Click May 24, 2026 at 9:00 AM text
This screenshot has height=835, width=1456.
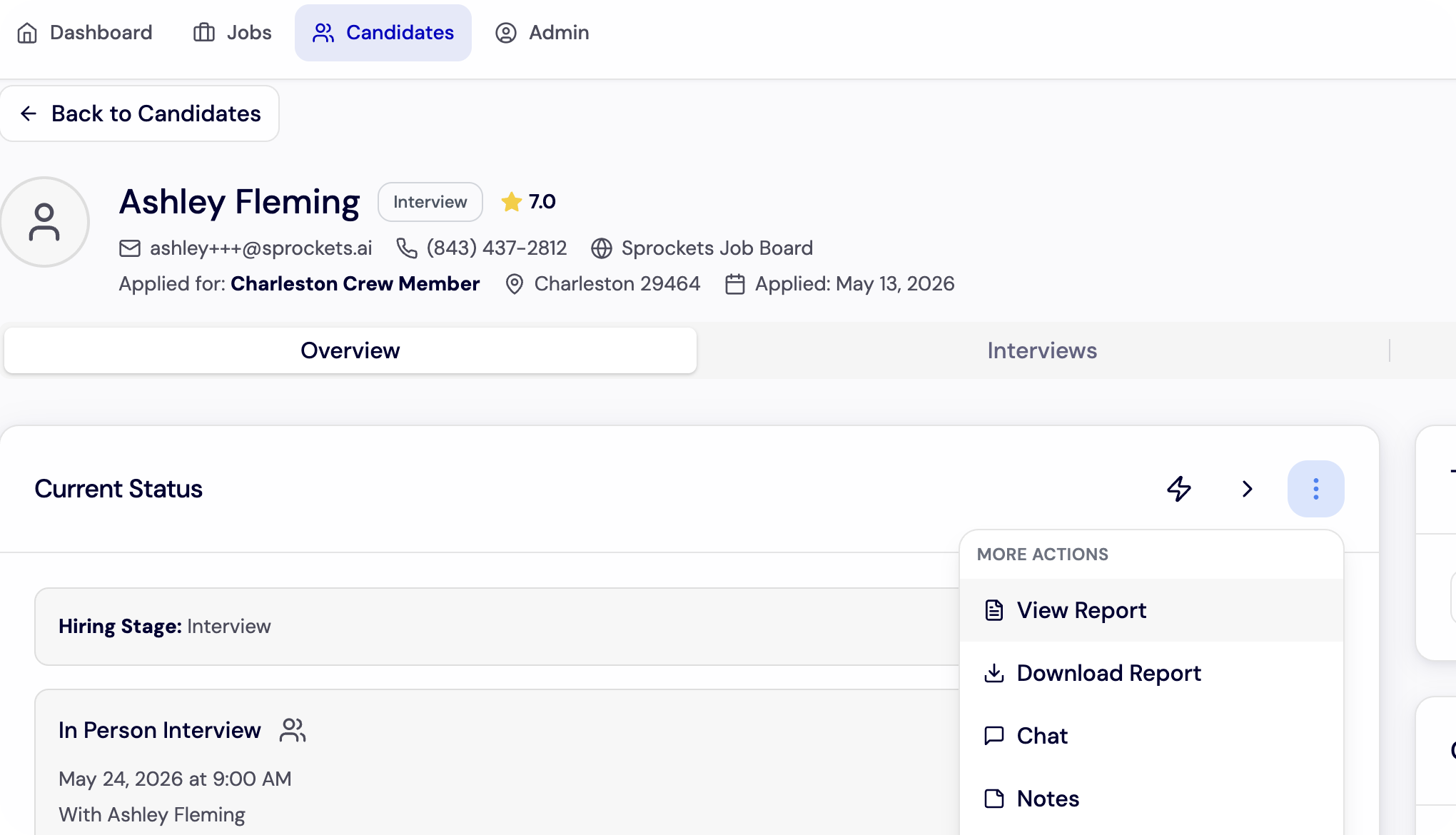(175, 779)
